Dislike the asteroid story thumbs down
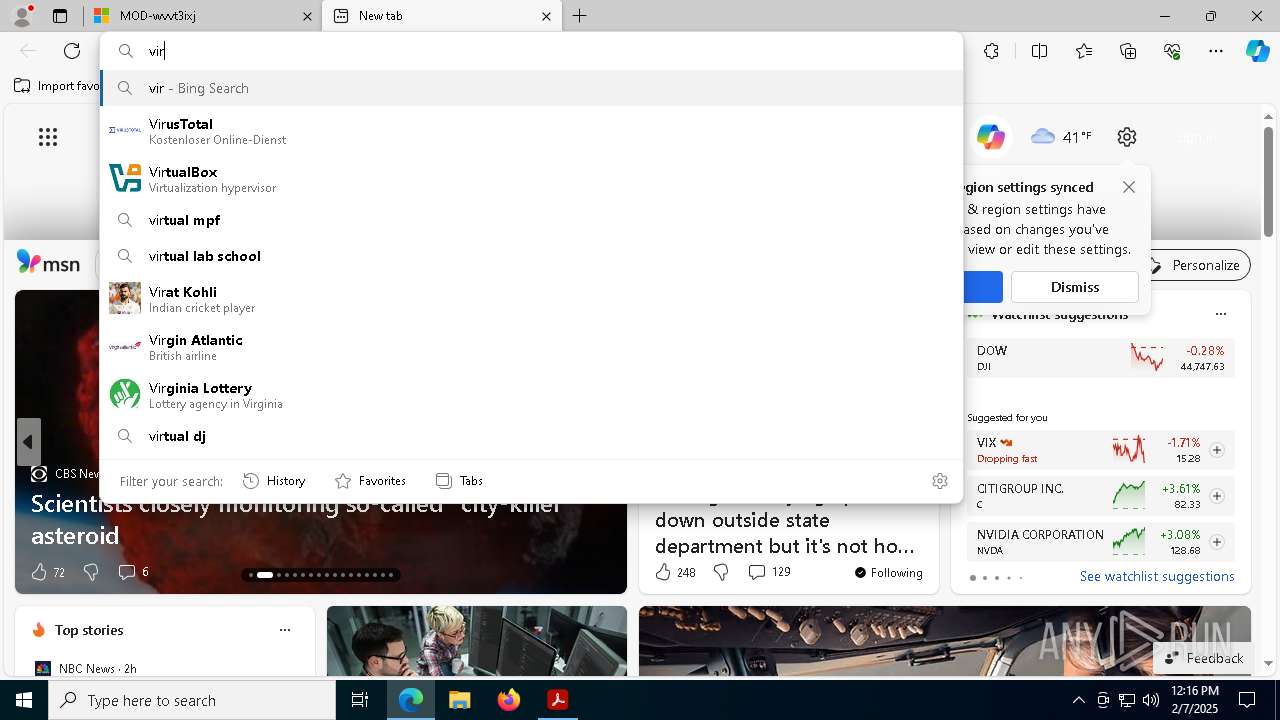 (91, 572)
